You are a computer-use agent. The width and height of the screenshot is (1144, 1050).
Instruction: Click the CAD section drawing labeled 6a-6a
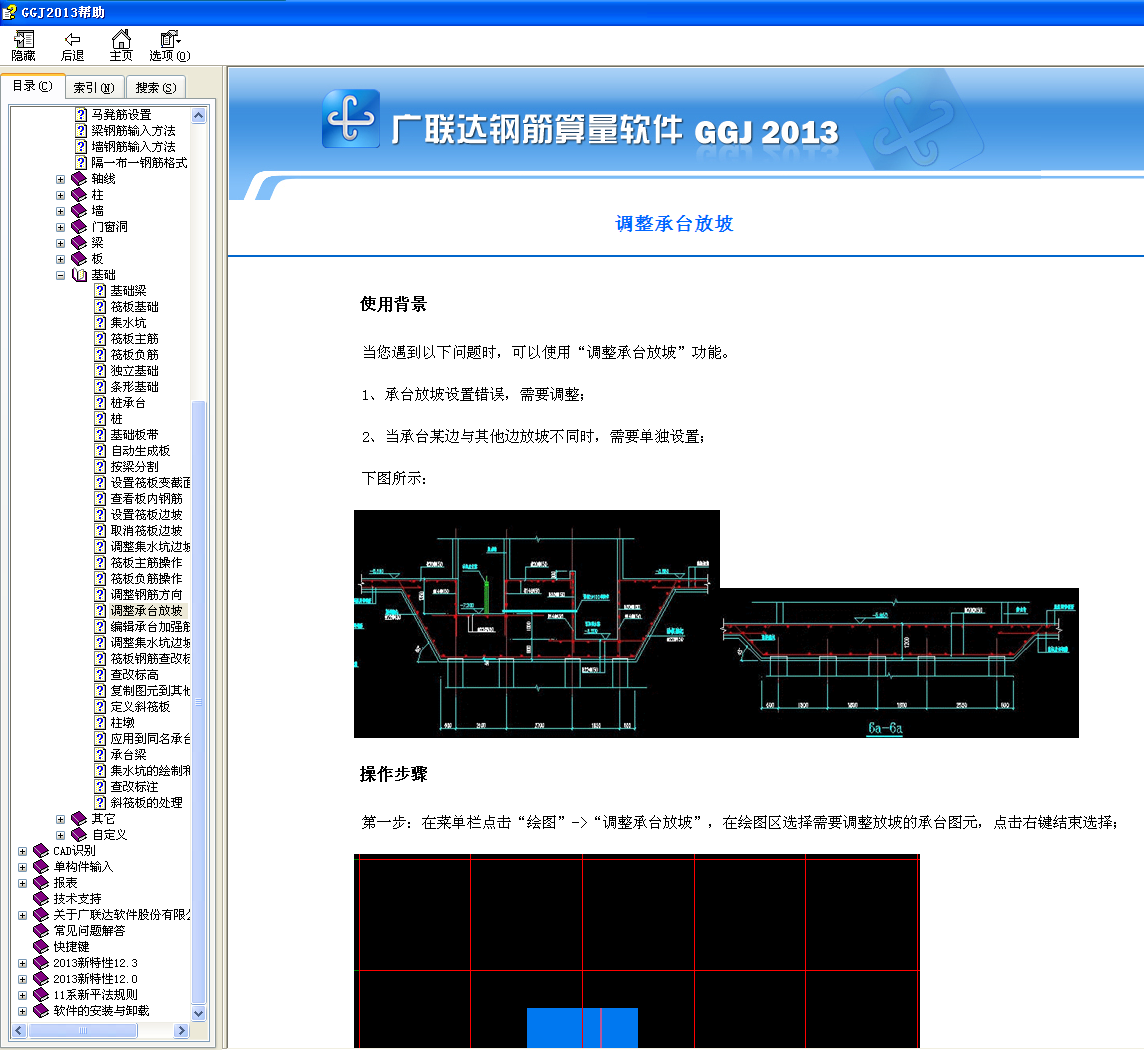(899, 663)
